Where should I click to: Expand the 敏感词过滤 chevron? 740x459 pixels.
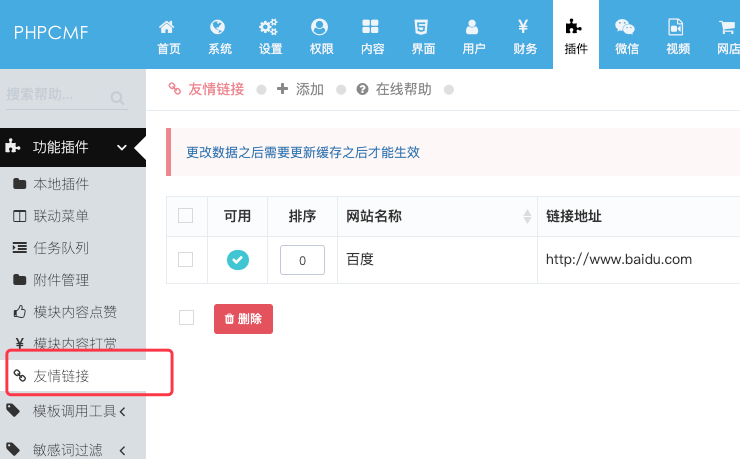[x=123, y=451]
